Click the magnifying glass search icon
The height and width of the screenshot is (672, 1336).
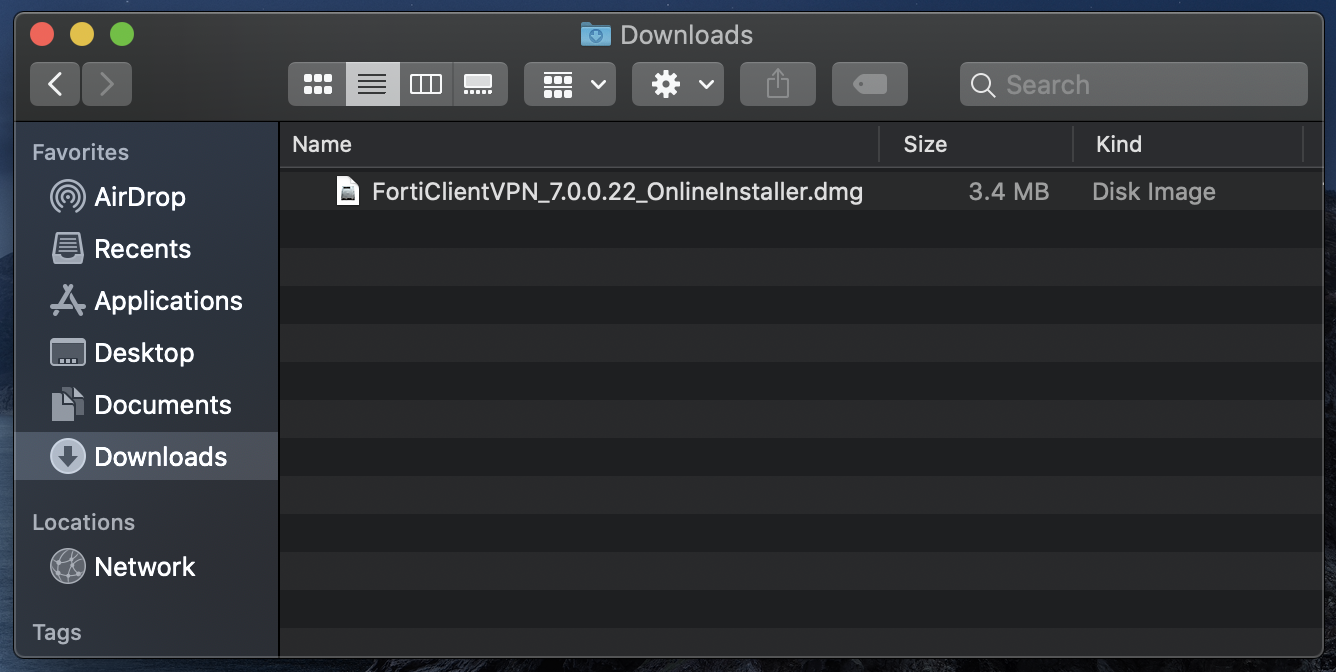click(x=983, y=85)
